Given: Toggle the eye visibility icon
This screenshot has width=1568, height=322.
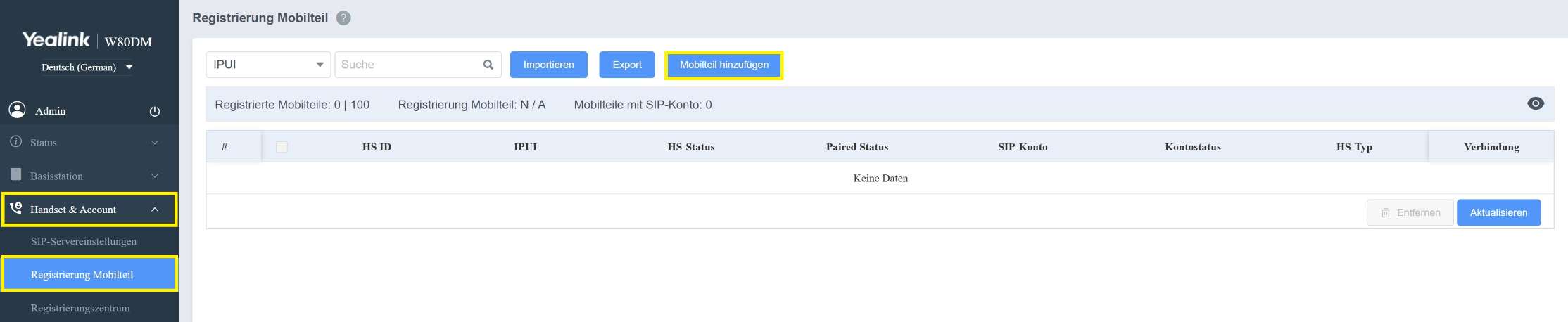Looking at the screenshot, I should (x=1535, y=103).
